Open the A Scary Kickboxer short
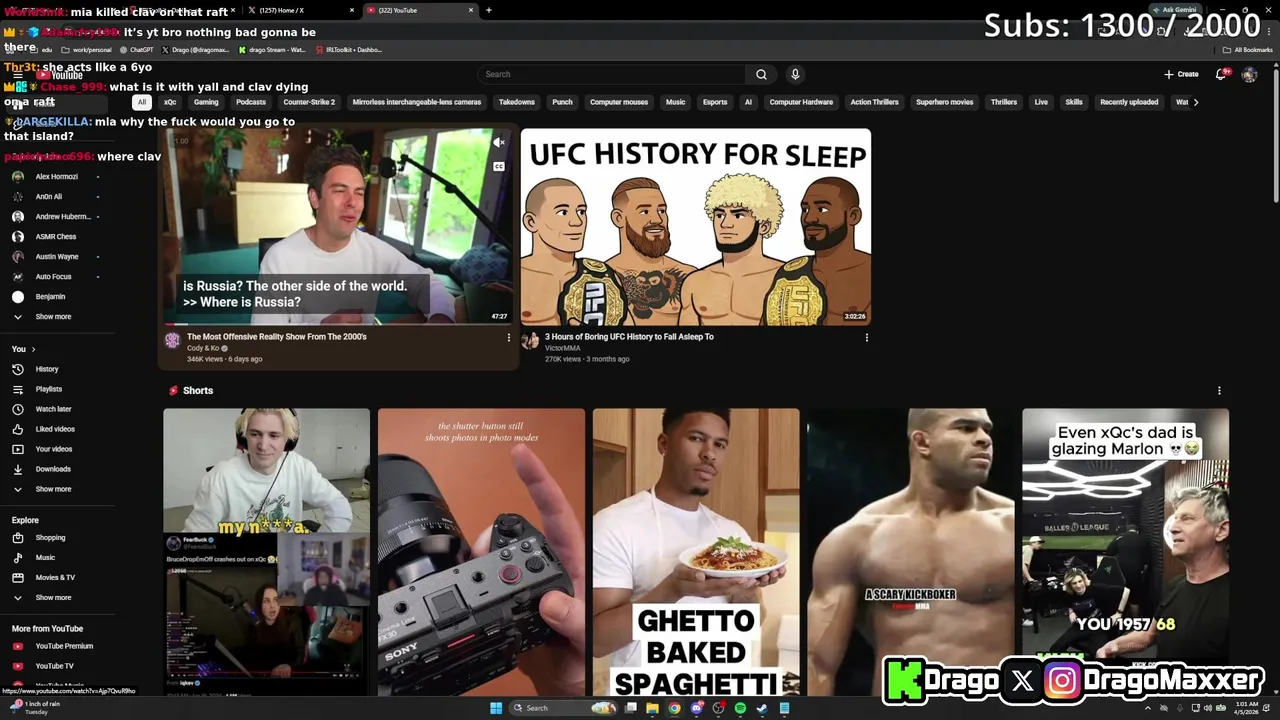Viewport: 1280px width, 720px height. point(910,552)
